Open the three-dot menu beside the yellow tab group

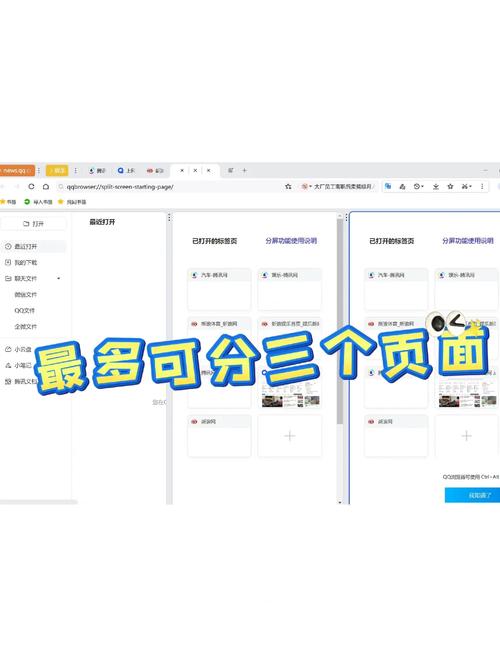click(75, 170)
